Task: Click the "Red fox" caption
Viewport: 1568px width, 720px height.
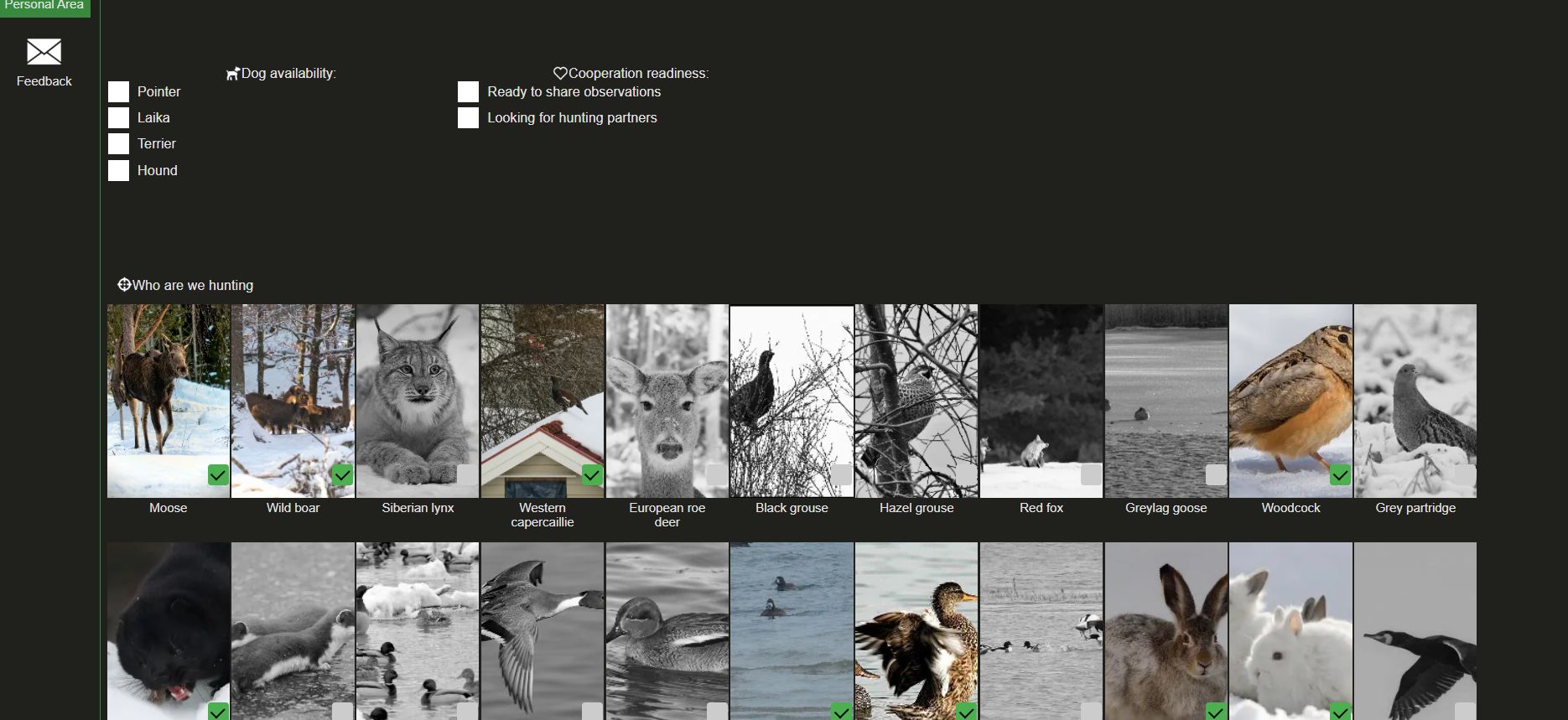Action: [x=1041, y=508]
